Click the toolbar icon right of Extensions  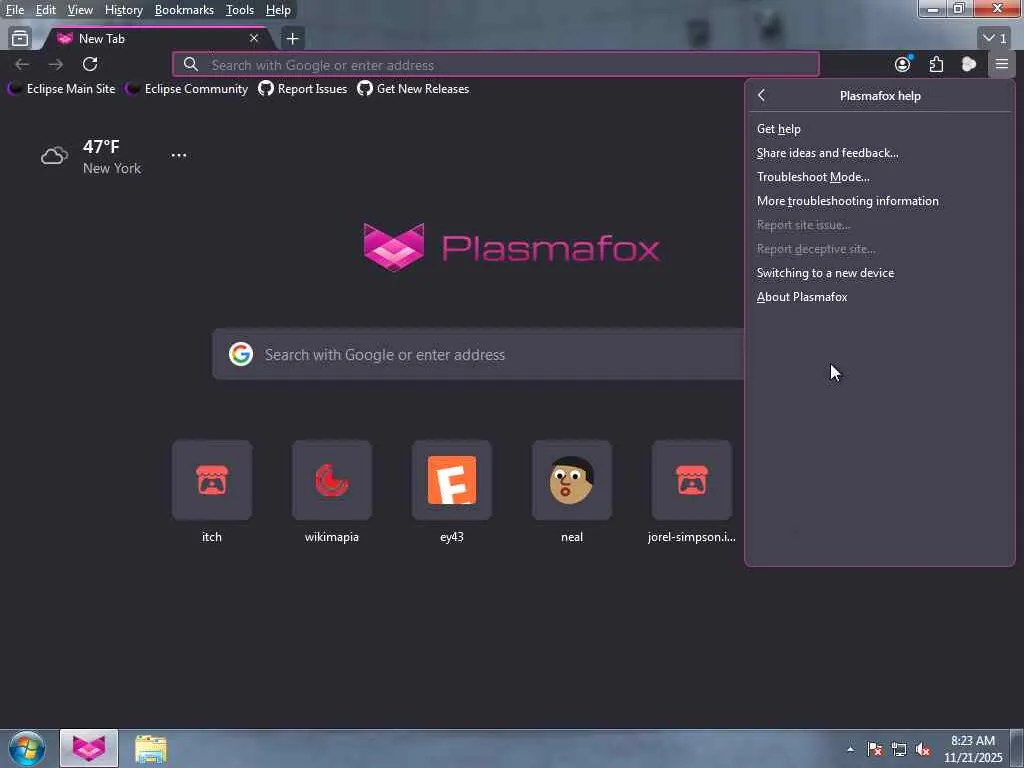point(969,64)
